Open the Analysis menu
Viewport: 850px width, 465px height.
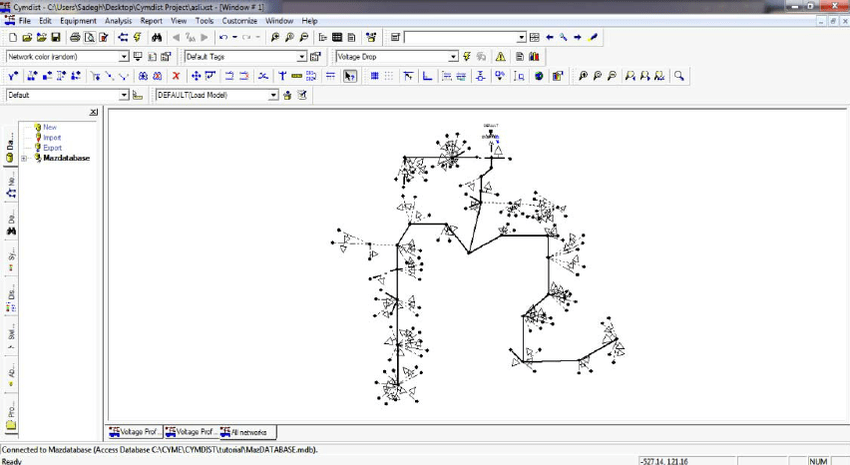click(x=118, y=20)
